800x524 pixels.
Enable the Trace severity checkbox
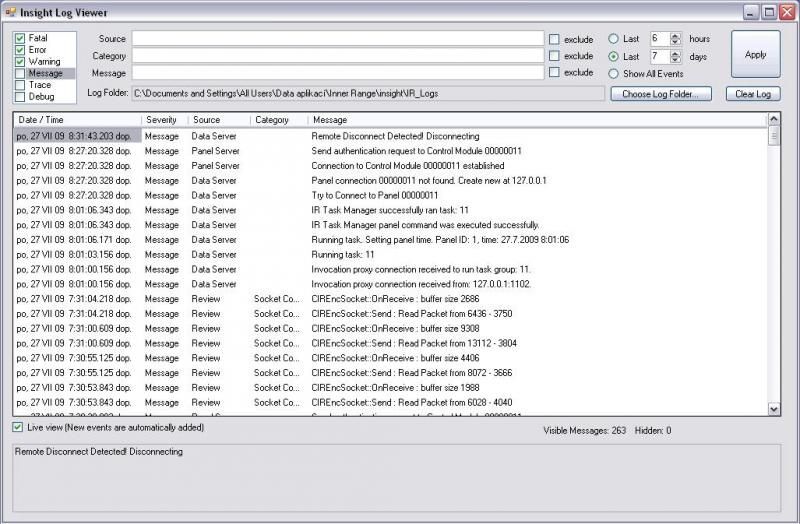click(20, 86)
